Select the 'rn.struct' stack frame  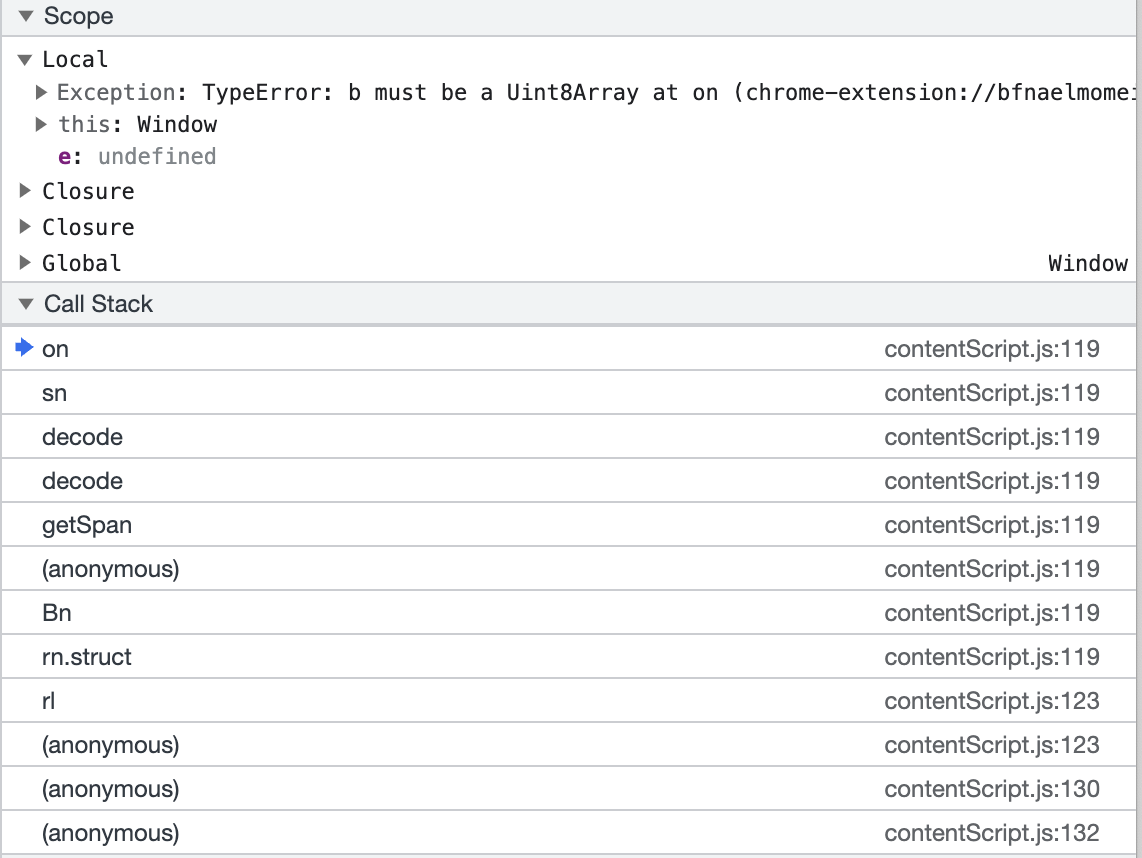click(x=87, y=657)
